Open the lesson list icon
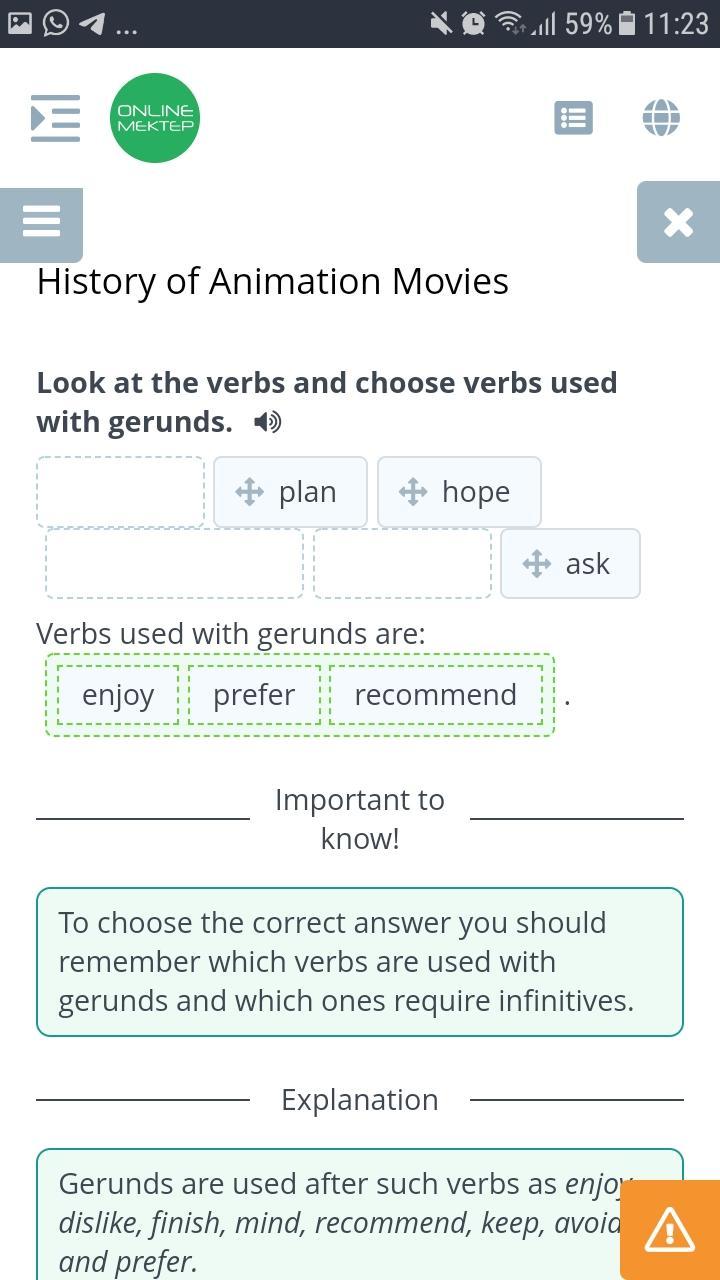This screenshot has height=1280, width=720. pos(573,118)
